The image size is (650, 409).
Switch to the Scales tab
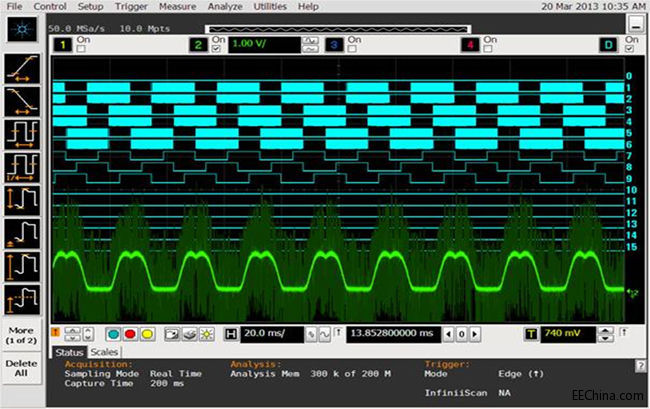(103, 352)
